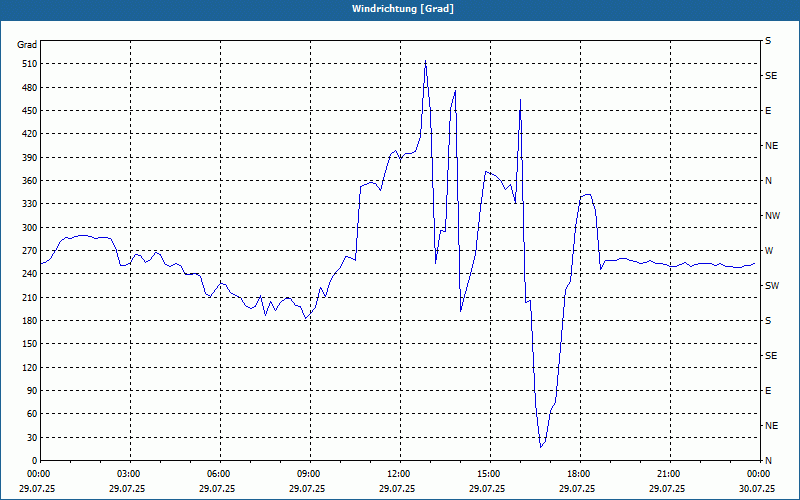This screenshot has height=500, width=800.
Task: Select the 390 tick label
Action: pyautogui.click(x=30, y=158)
